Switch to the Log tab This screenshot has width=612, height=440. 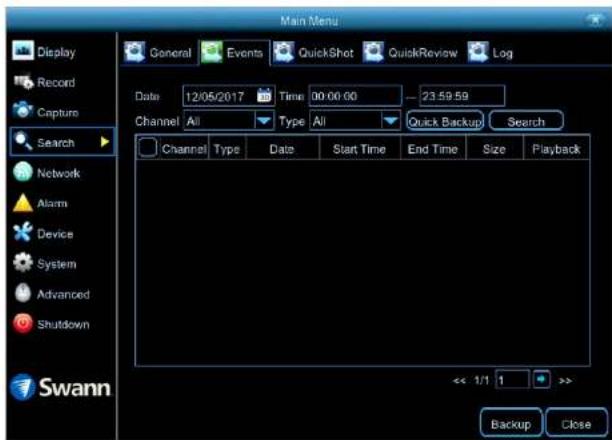(x=491, y=53)
